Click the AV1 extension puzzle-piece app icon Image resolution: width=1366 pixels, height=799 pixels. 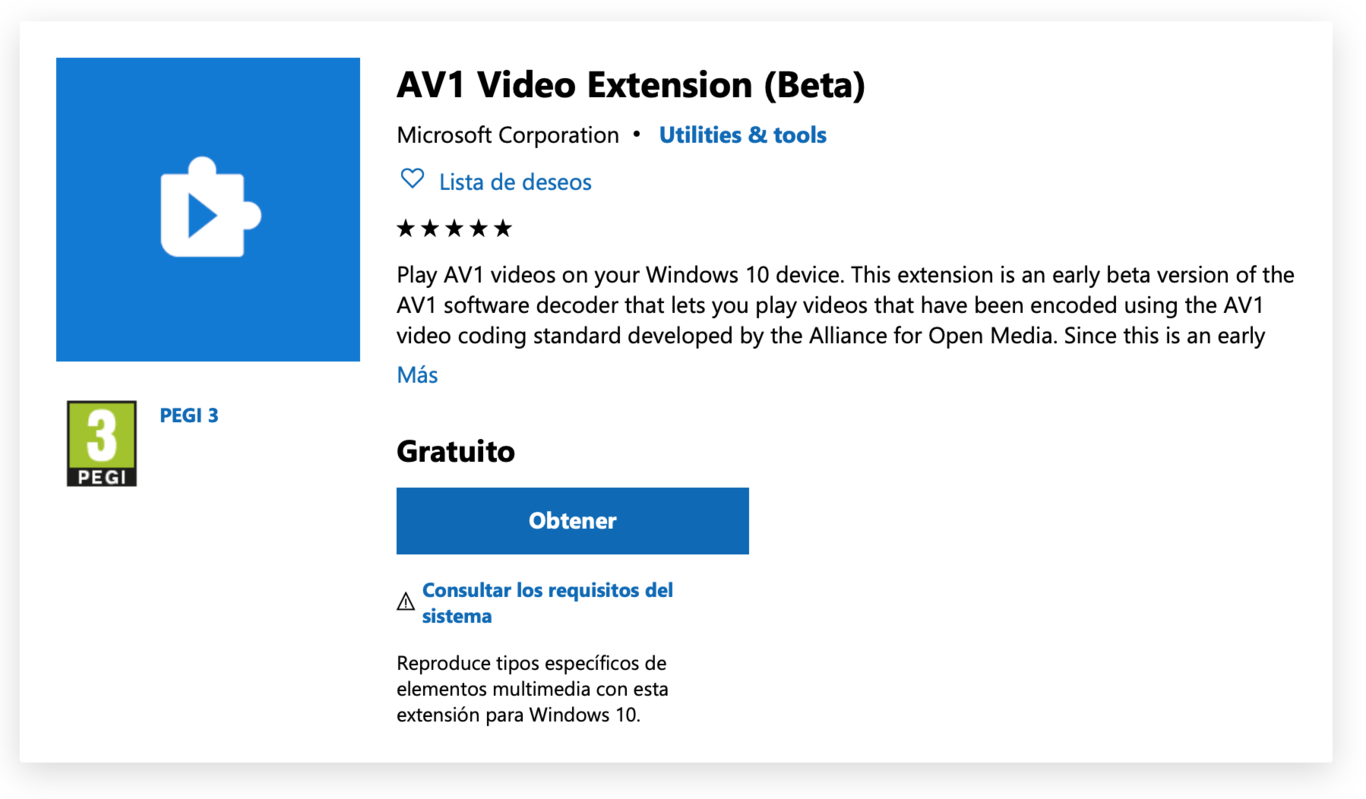click(x=208, y=208)
